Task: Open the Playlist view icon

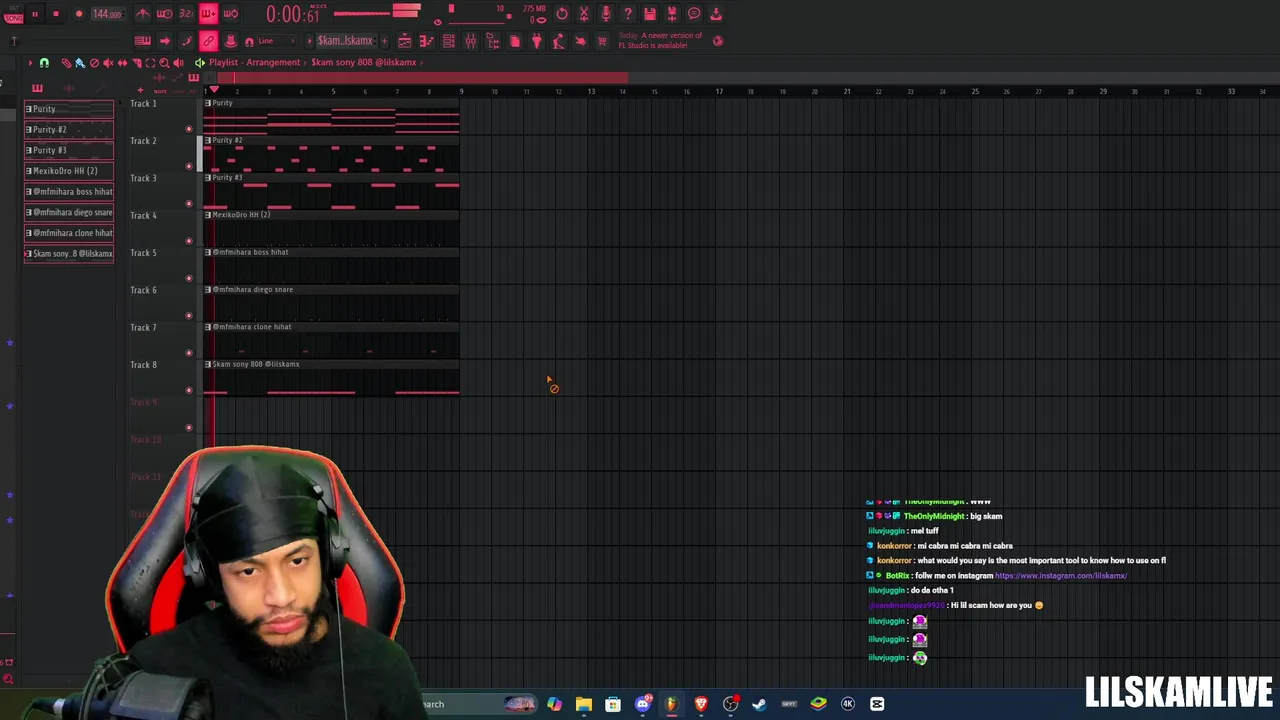Action: [405, 41]
